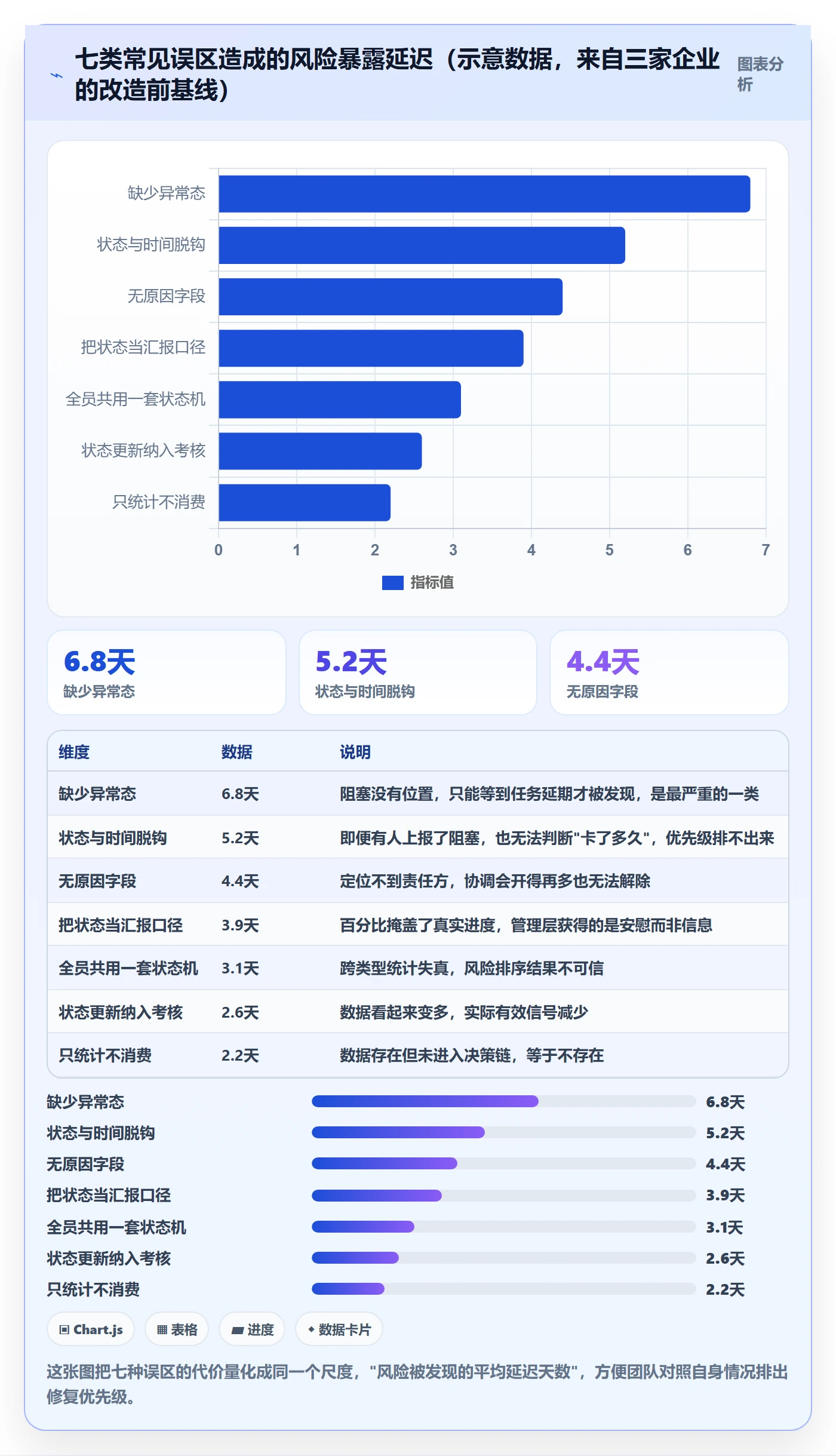Select the Chart.js chip
This screenshot has height=1456, width=836.
[91, 1329]
